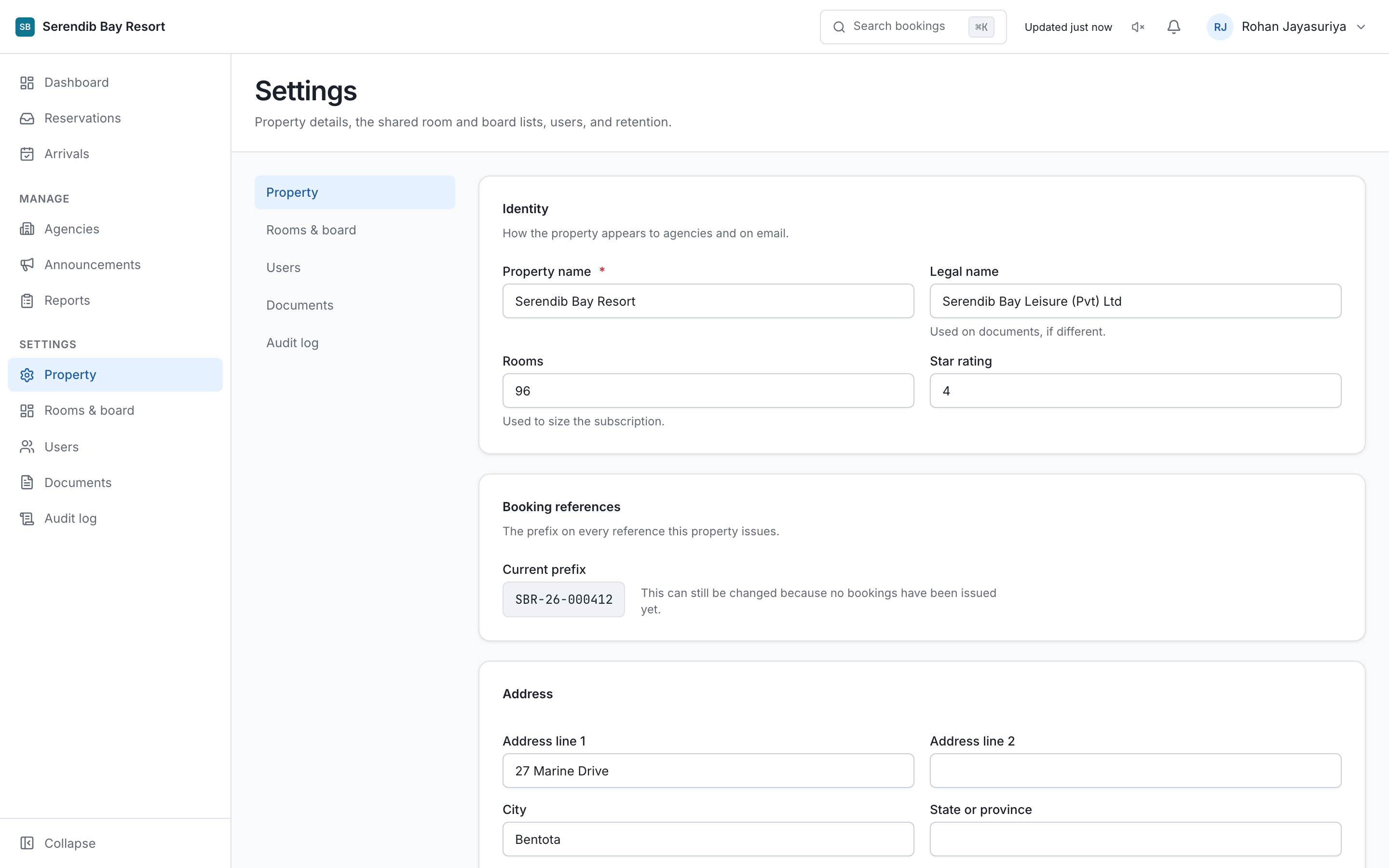Click the SB resort logo icon
This screenshot has height=868, width=1389.
pos(25,27)
